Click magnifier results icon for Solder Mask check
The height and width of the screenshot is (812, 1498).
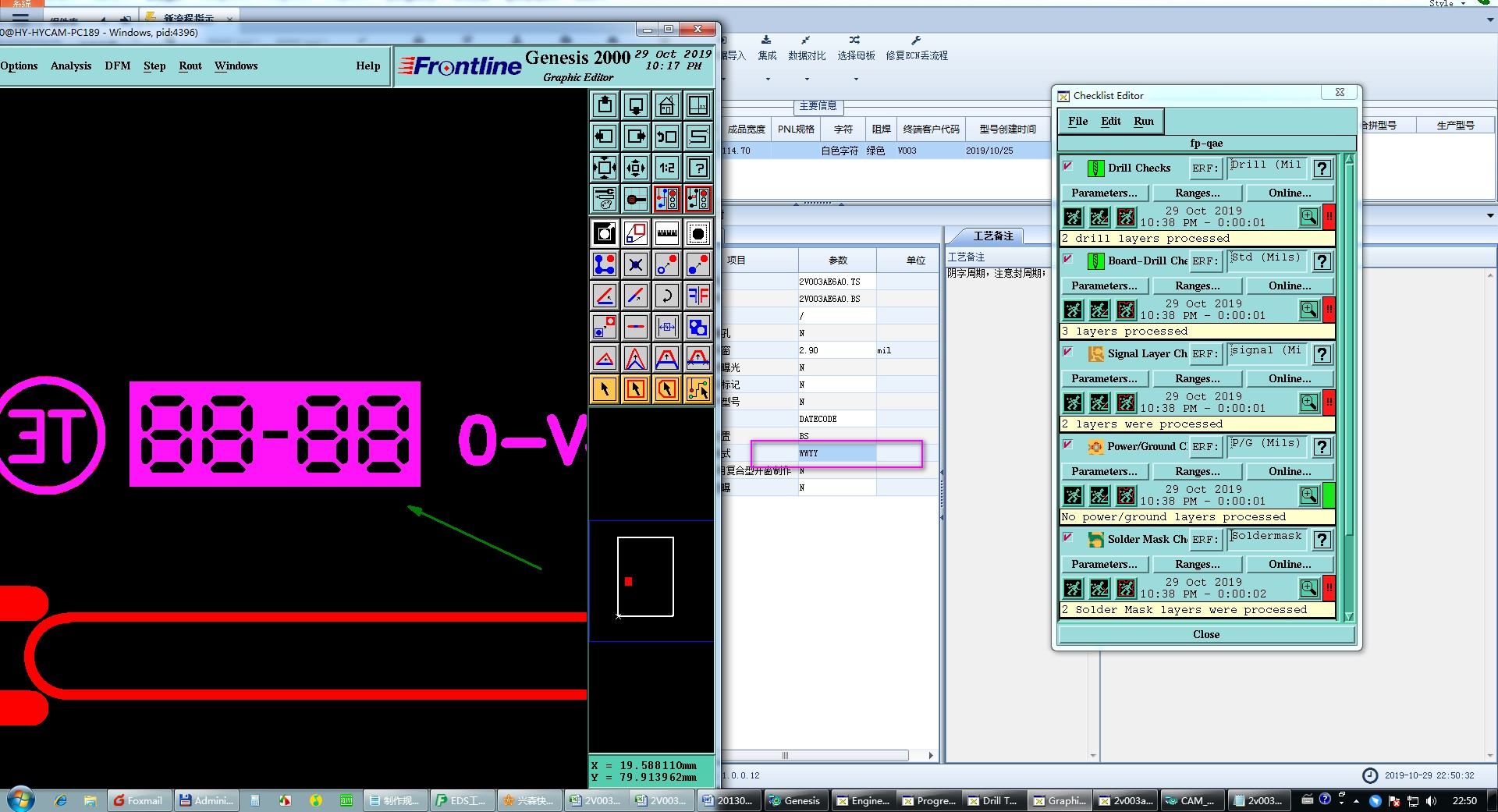point(1308,588)
